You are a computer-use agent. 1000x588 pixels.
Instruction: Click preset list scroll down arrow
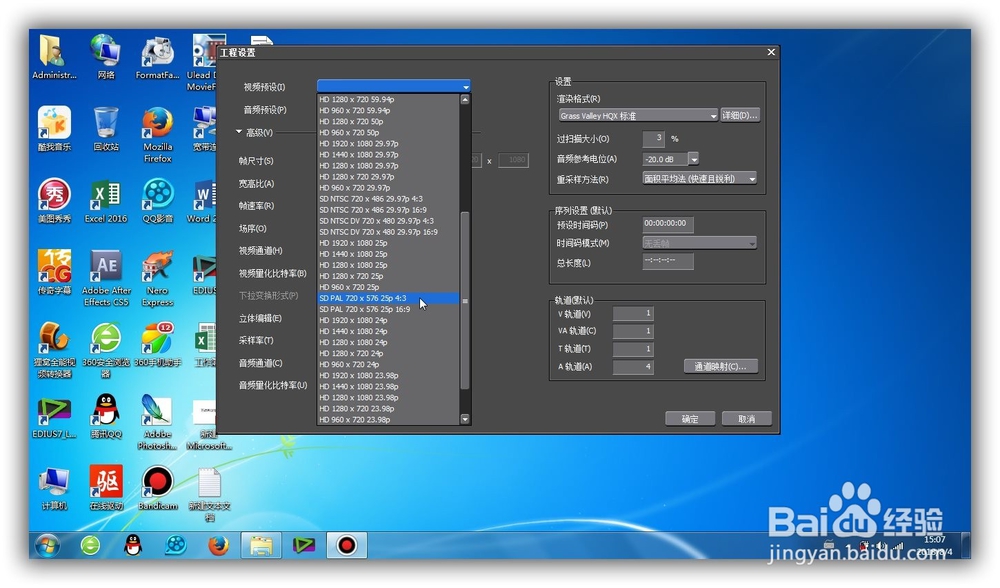click(465, 419)
